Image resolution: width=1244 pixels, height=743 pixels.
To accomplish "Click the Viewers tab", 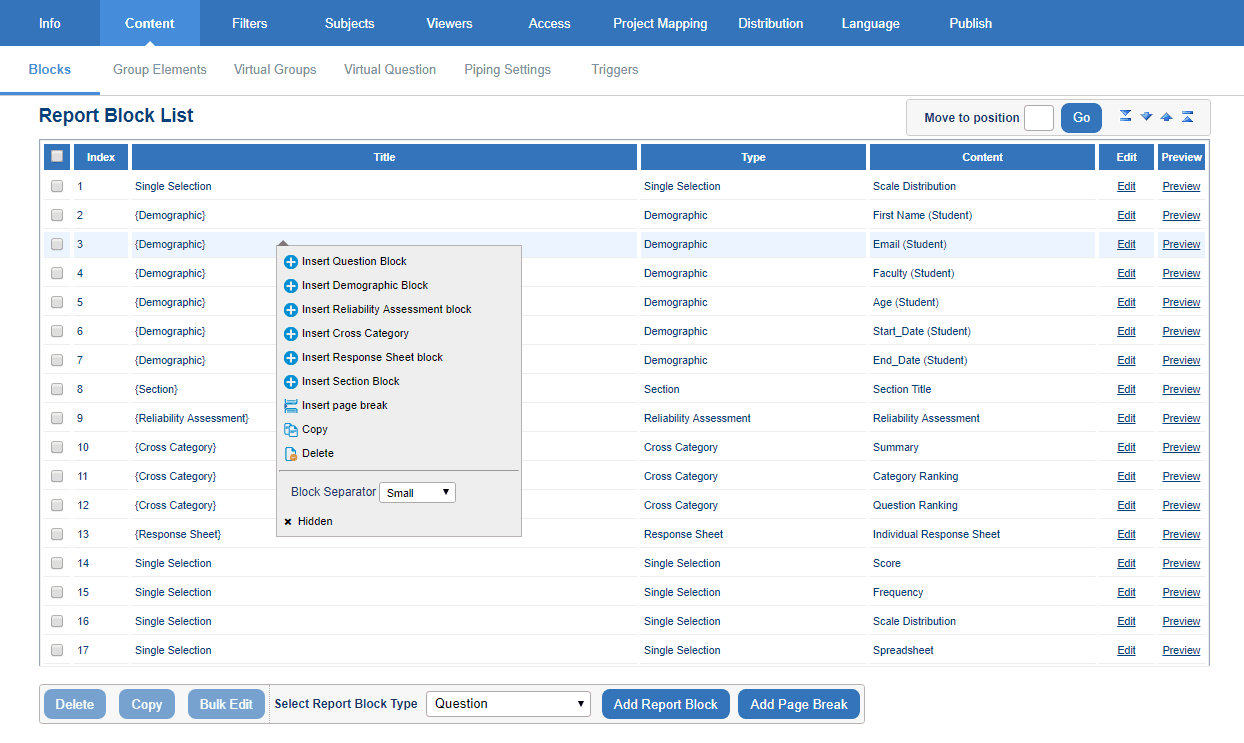I will [449, 23].
